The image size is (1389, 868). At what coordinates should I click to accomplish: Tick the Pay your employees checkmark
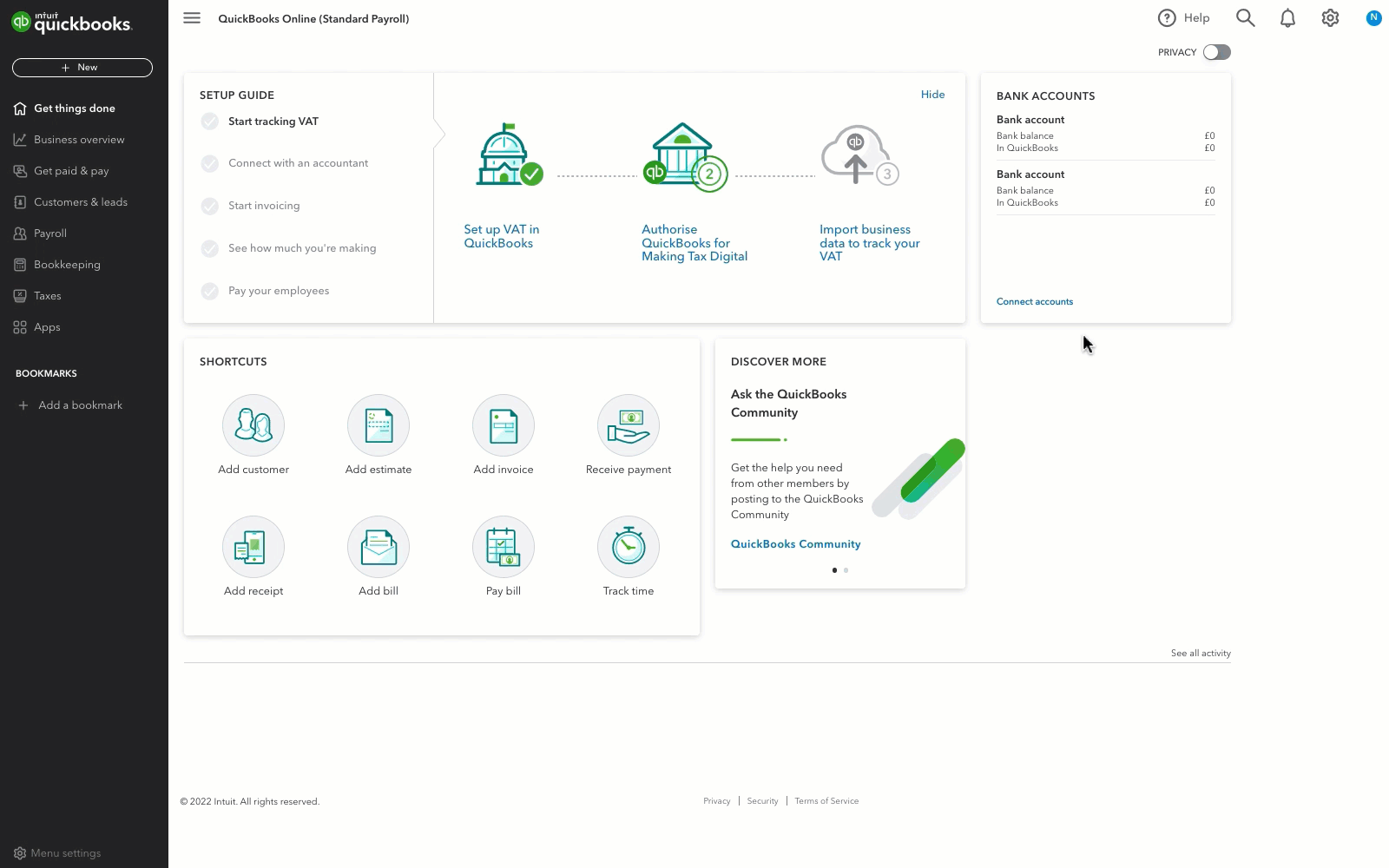(210, 291)
